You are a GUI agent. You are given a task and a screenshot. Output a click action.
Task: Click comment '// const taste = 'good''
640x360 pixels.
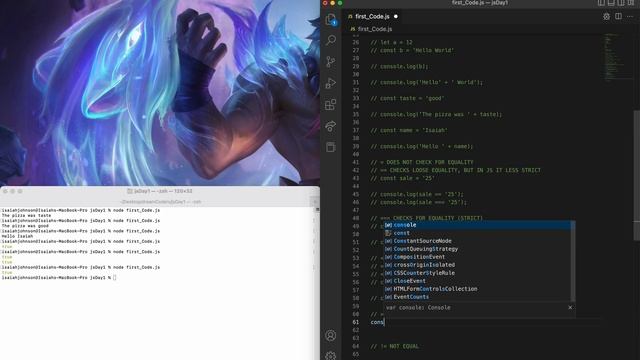tap(407, 98)
